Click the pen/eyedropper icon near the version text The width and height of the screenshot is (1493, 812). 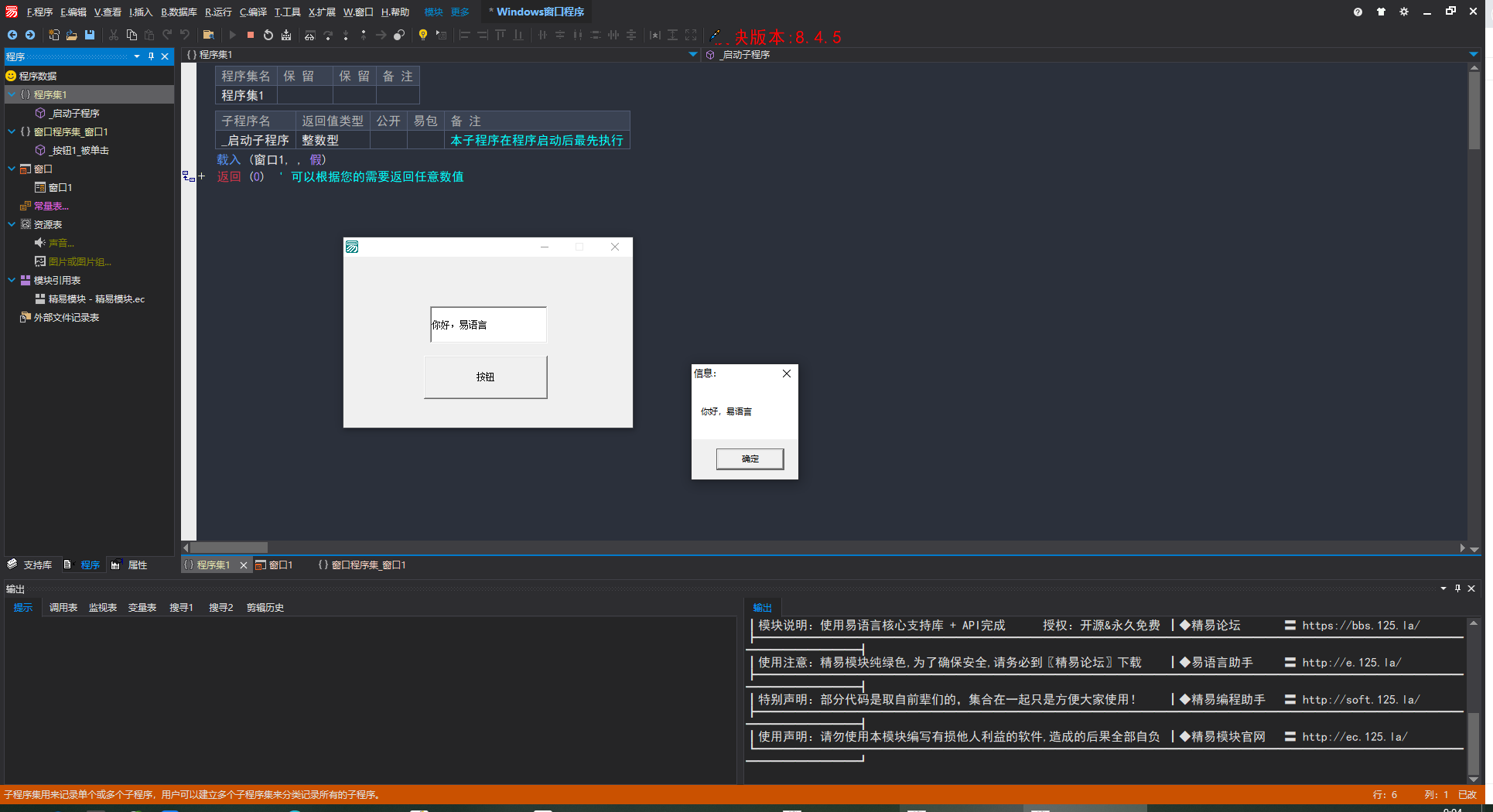coord(716,35)
